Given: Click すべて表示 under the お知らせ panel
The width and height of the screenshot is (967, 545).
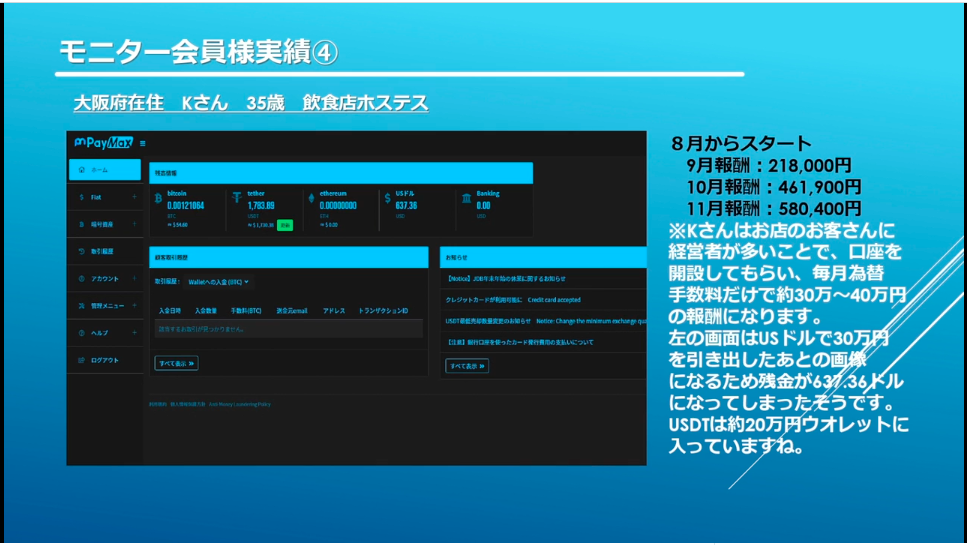Looking at the screenshot, I should coord(467,366).
